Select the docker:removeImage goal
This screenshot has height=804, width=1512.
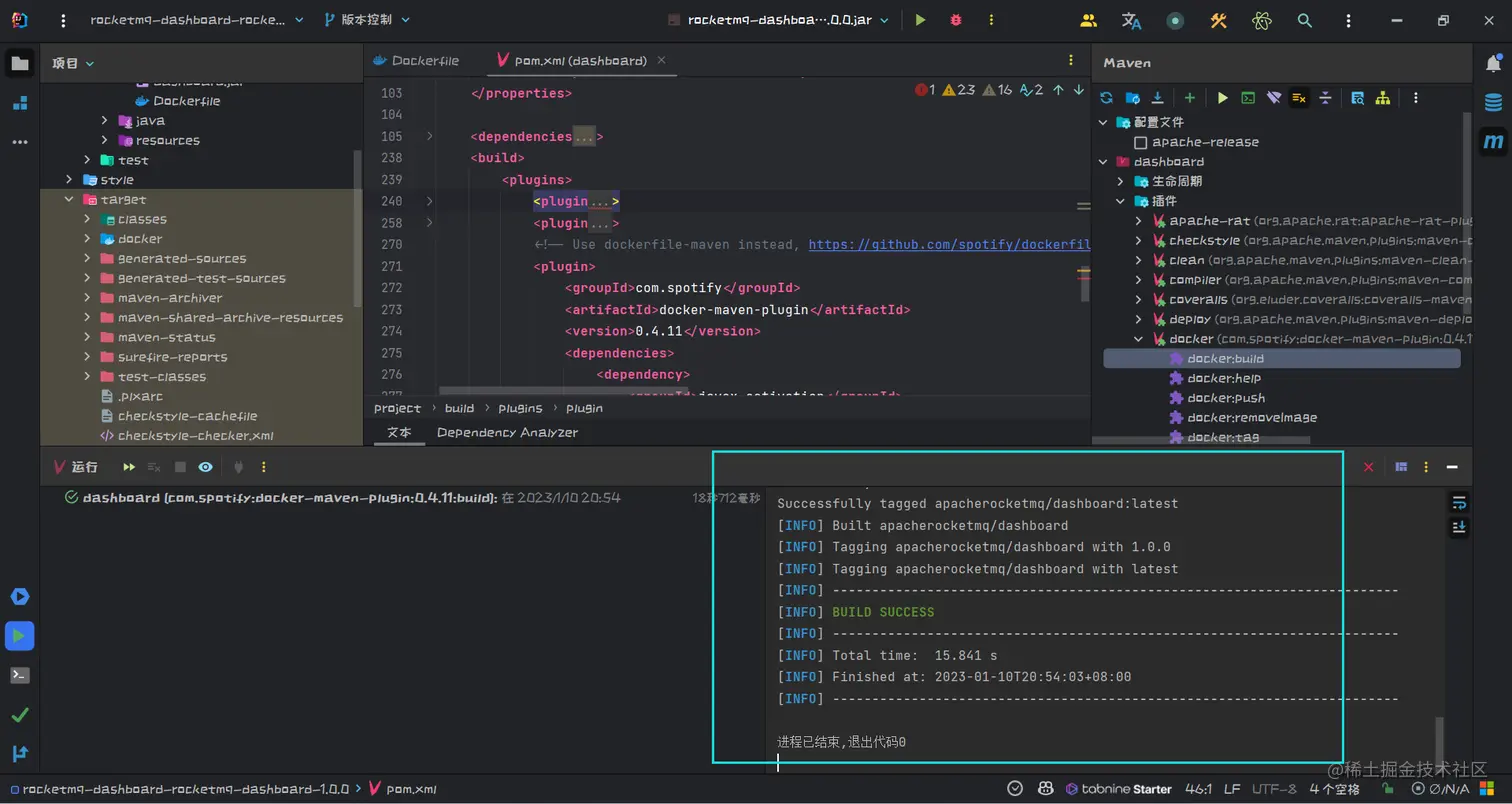coord(1252,418)
